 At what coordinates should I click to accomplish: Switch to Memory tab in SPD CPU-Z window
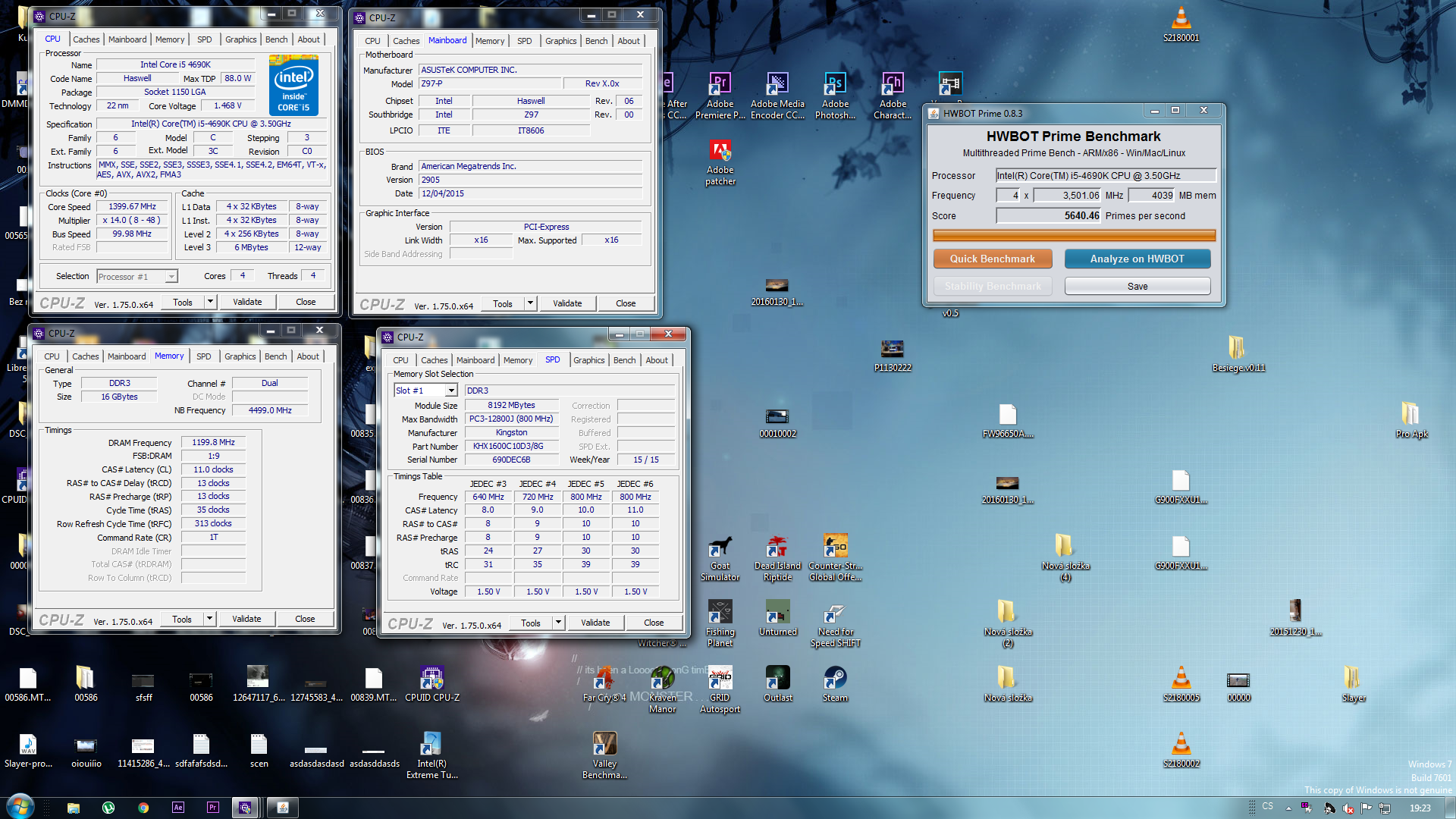[x=517, y=360]
